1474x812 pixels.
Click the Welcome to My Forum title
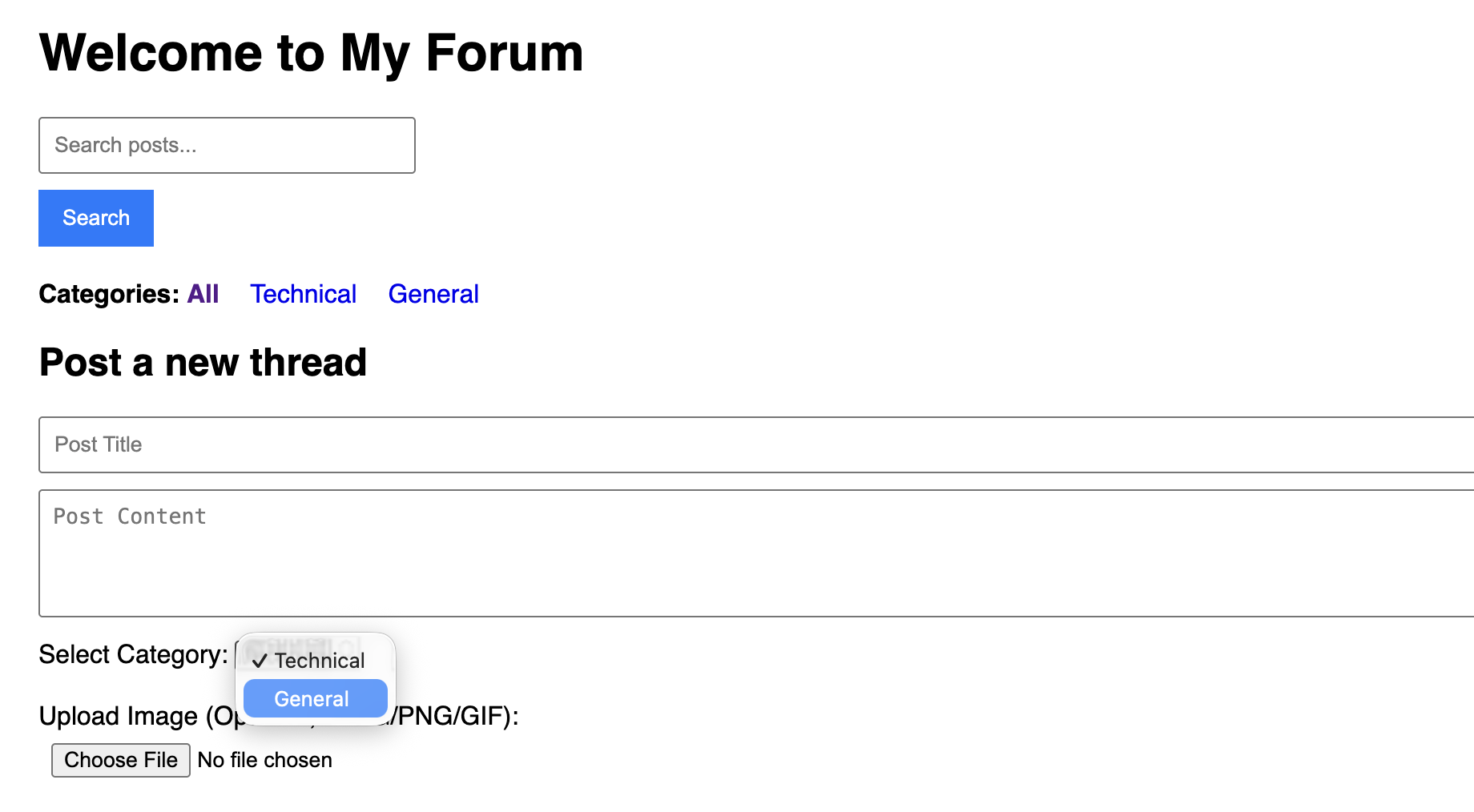pos(311,53)
